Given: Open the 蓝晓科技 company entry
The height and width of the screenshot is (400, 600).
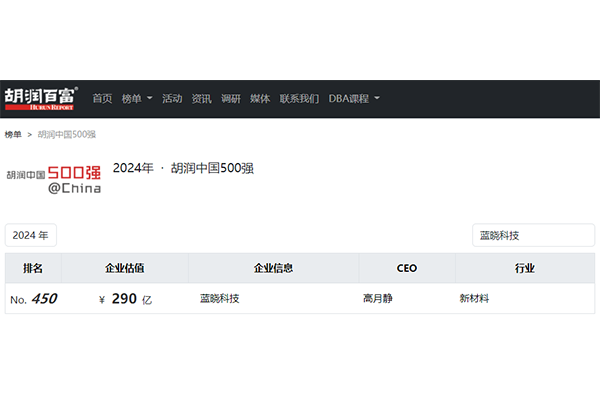Looking at the screenshot, I should coord(220,298).
